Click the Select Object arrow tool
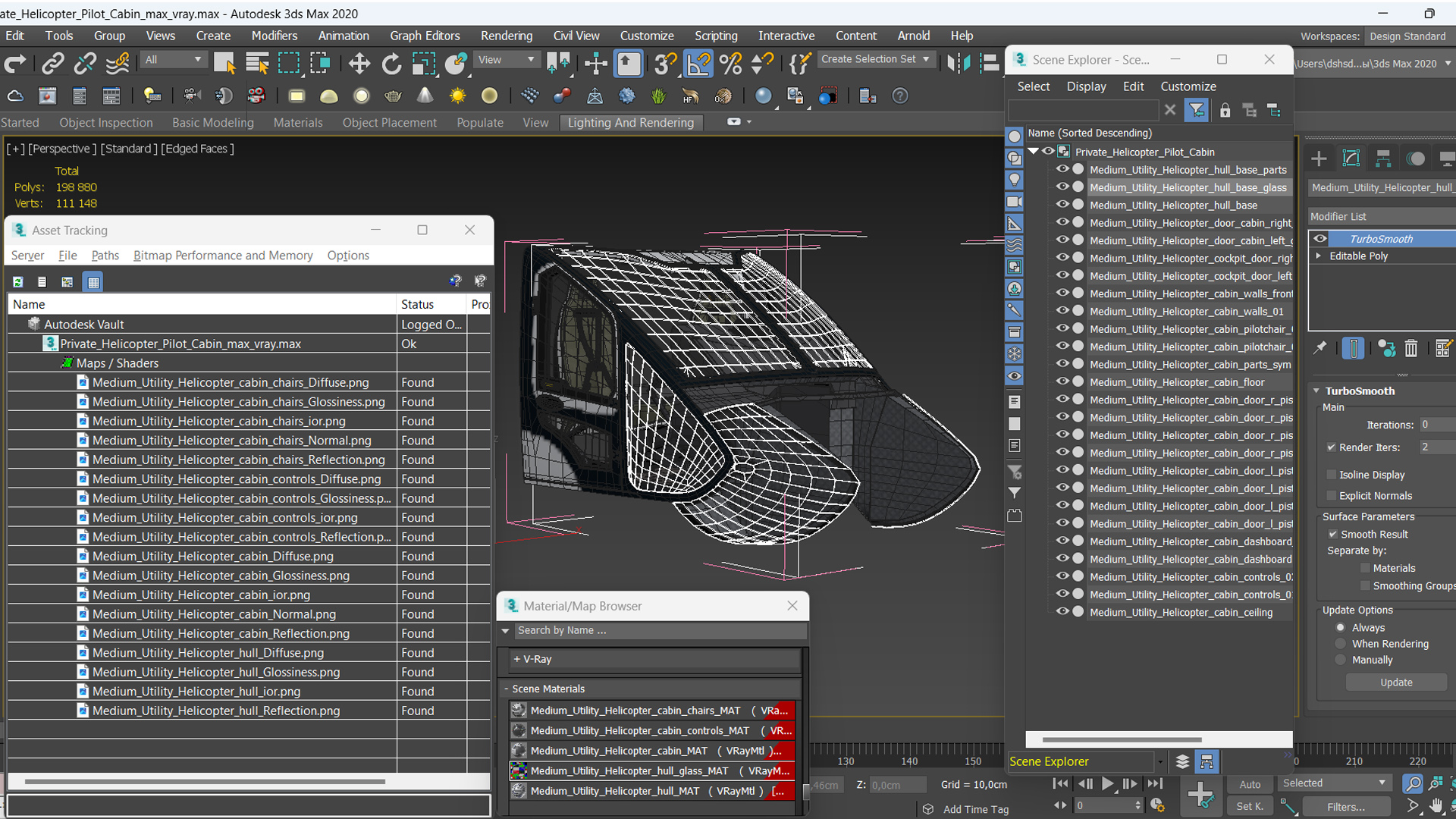 coord(224,63)
